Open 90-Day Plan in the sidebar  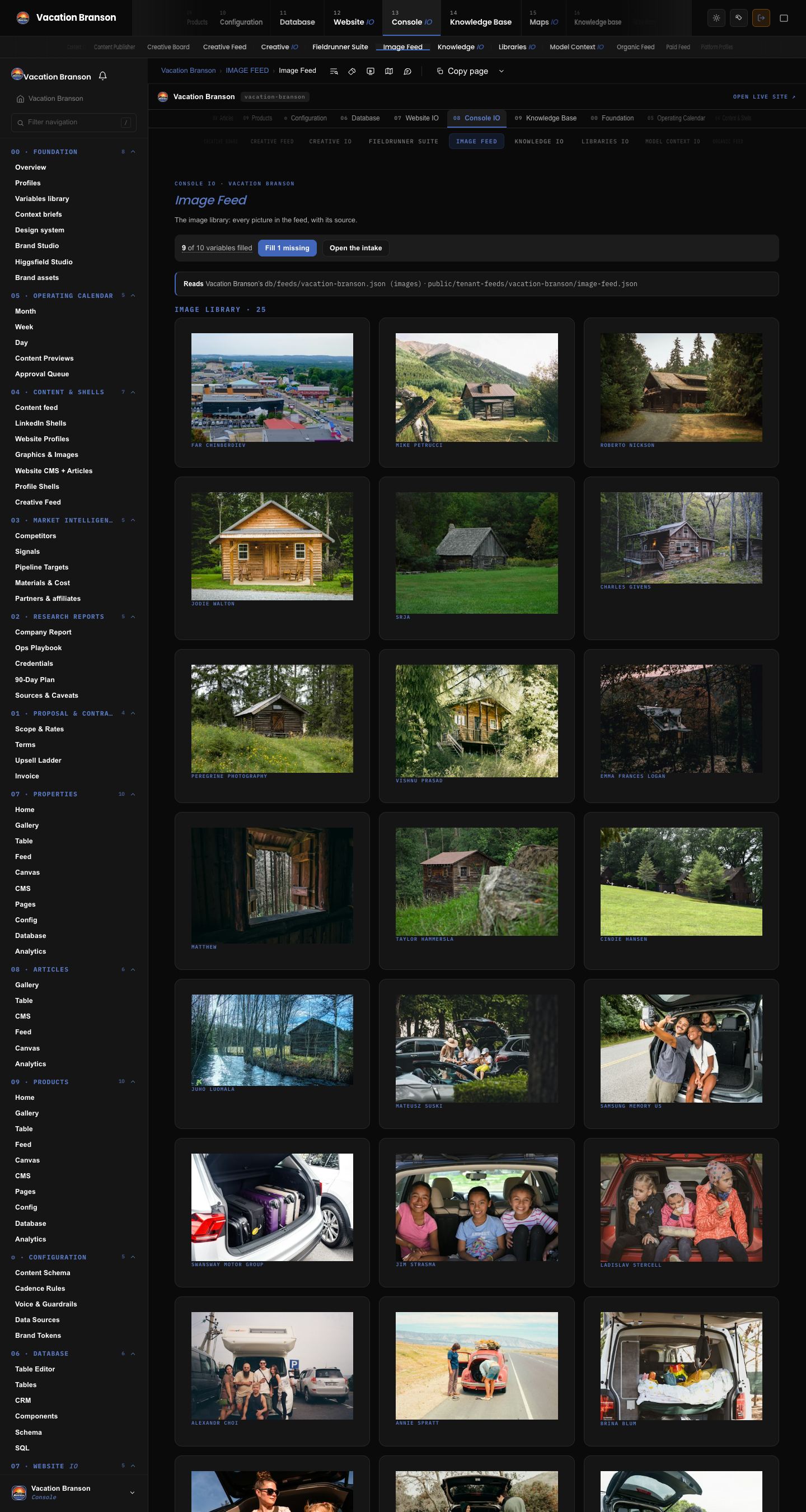35,680
